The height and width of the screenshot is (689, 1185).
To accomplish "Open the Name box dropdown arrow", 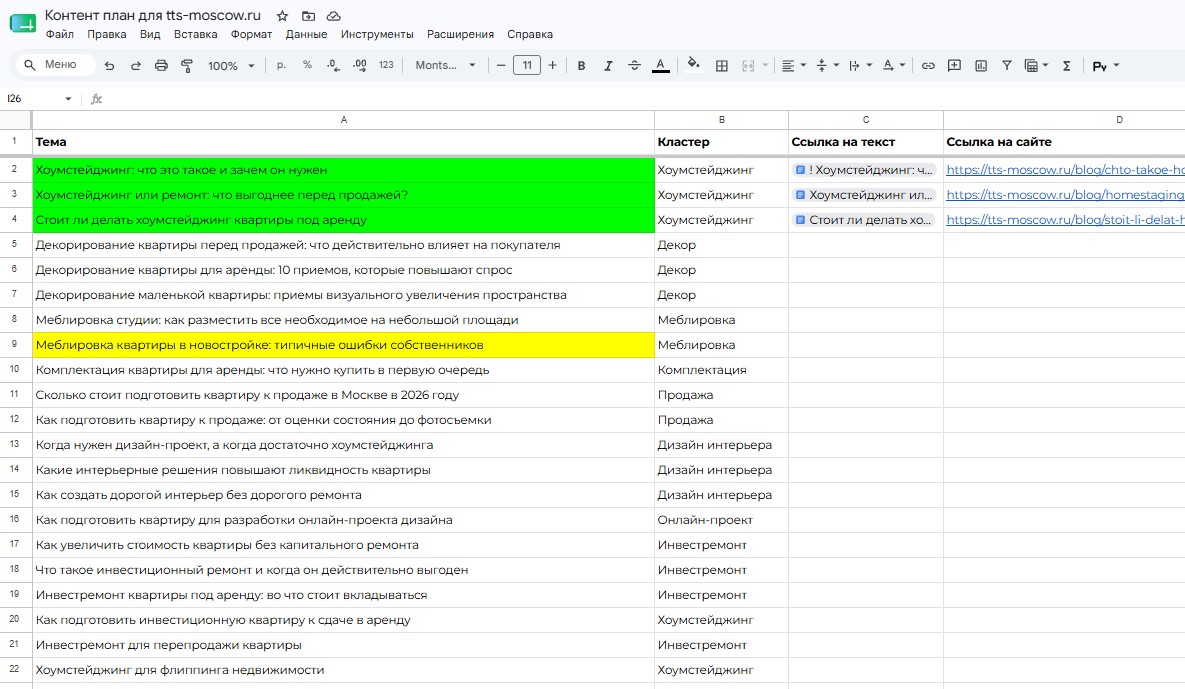I will (x=68, y=99).
